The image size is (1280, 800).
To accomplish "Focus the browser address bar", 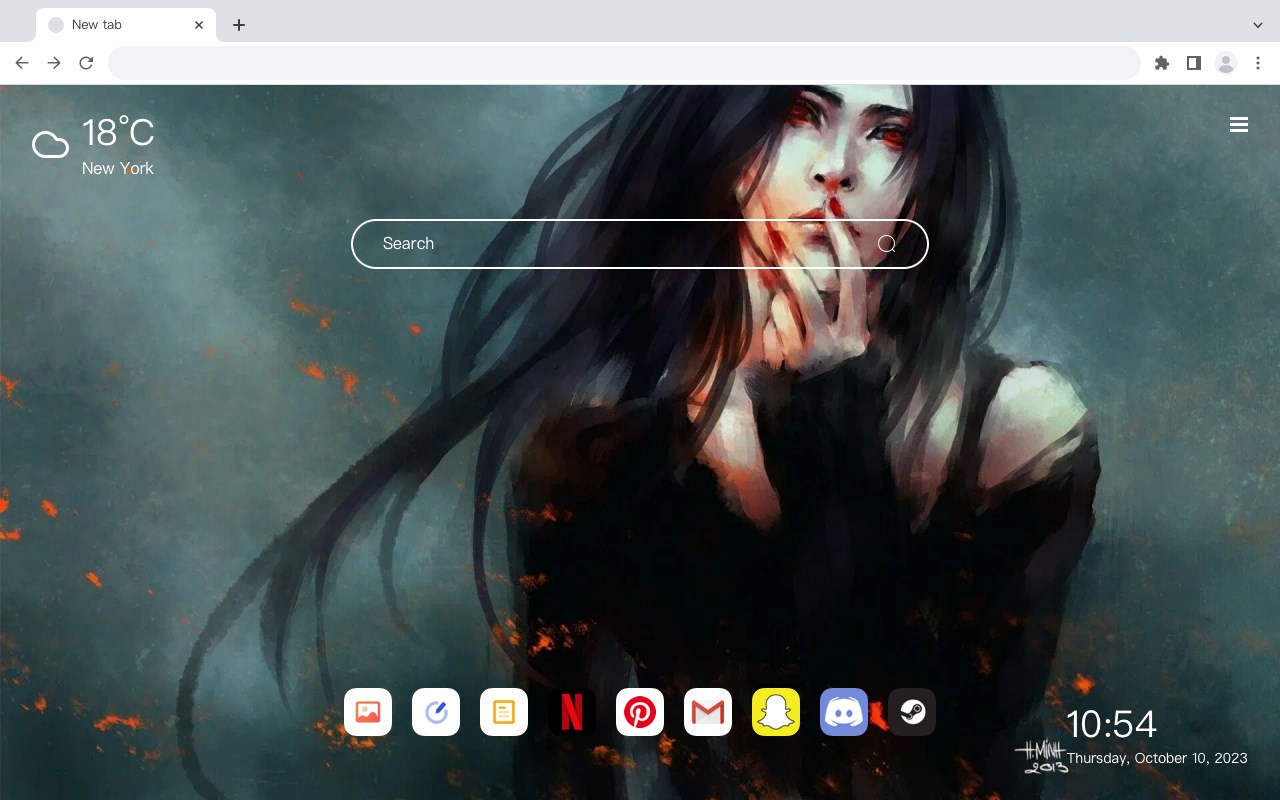I will pyautogui.click(x=624, y=63).
